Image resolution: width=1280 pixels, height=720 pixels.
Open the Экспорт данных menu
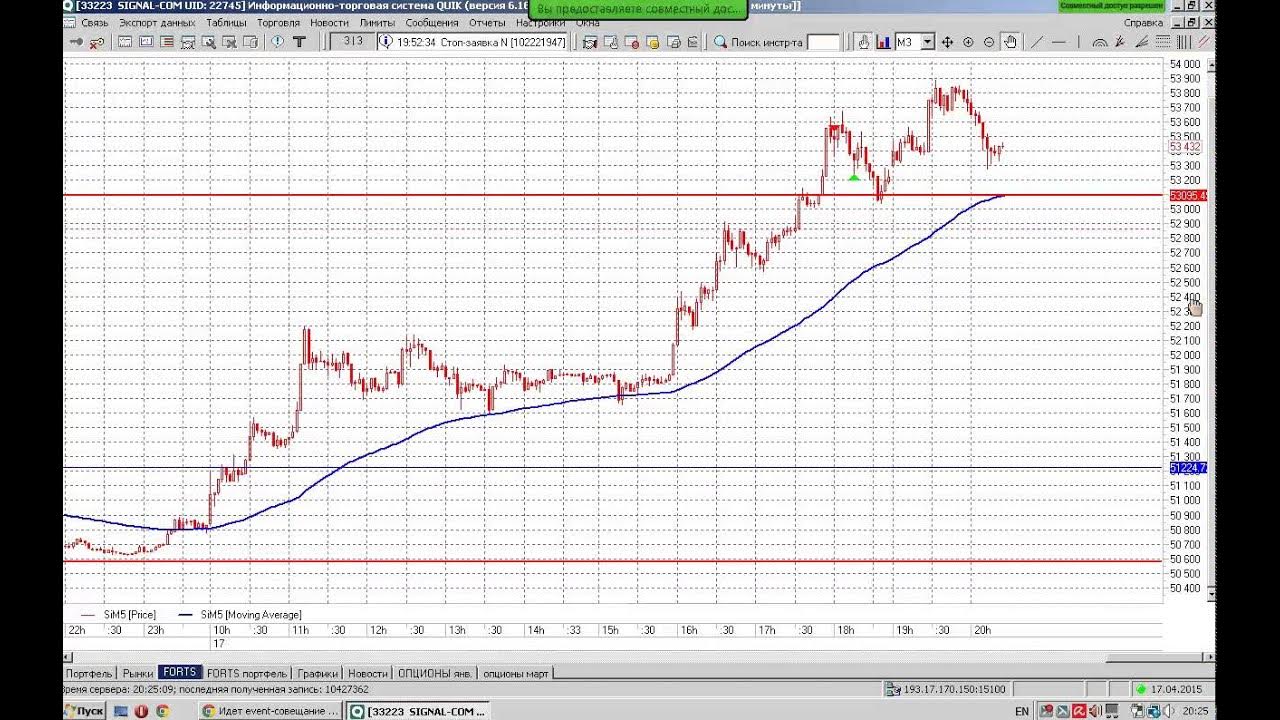click(157, 22)
